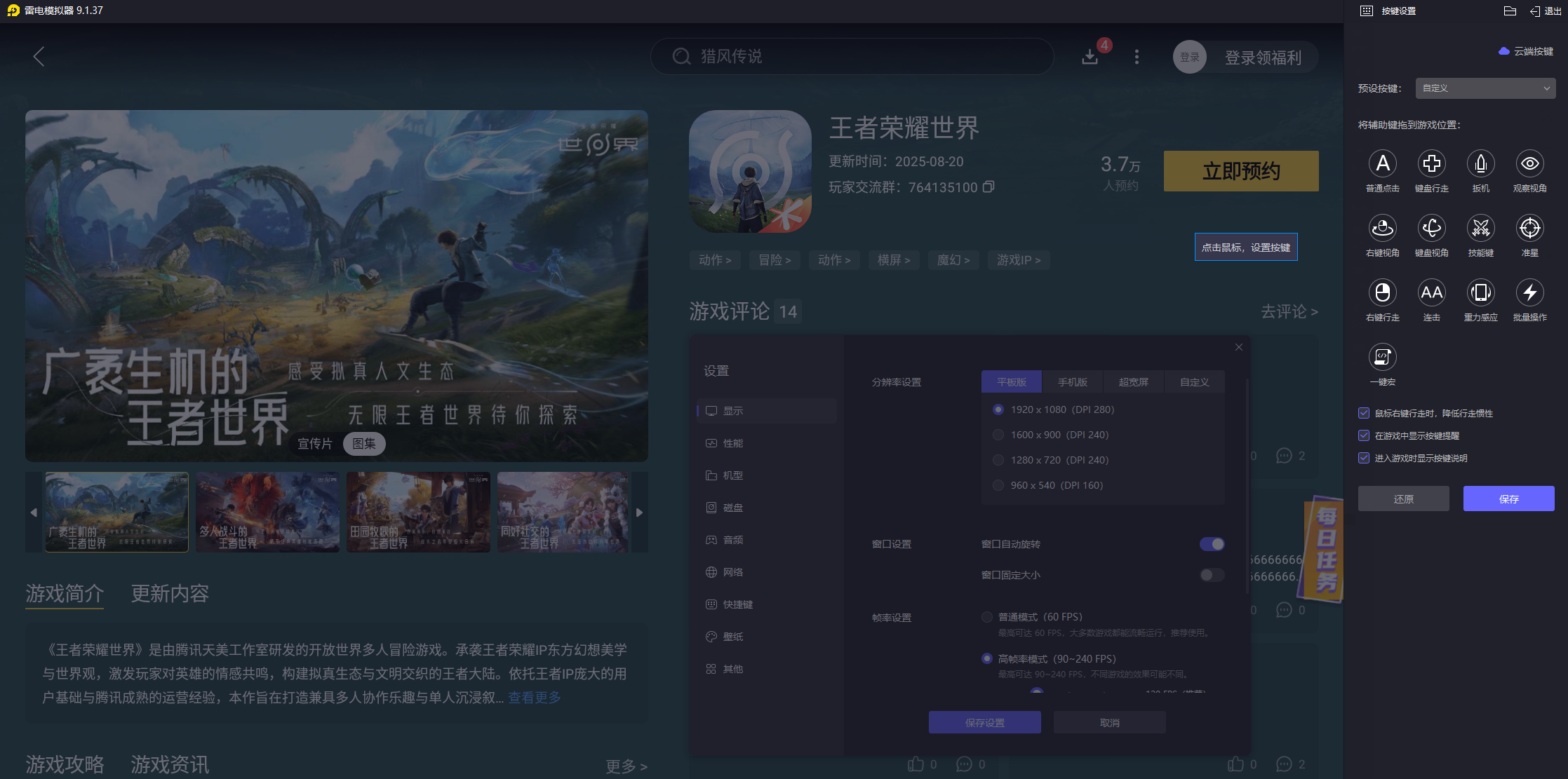Open the keymap folder icon in title bar
The height and width of the screenshot is (779, 1568).
click(1510, 11)
